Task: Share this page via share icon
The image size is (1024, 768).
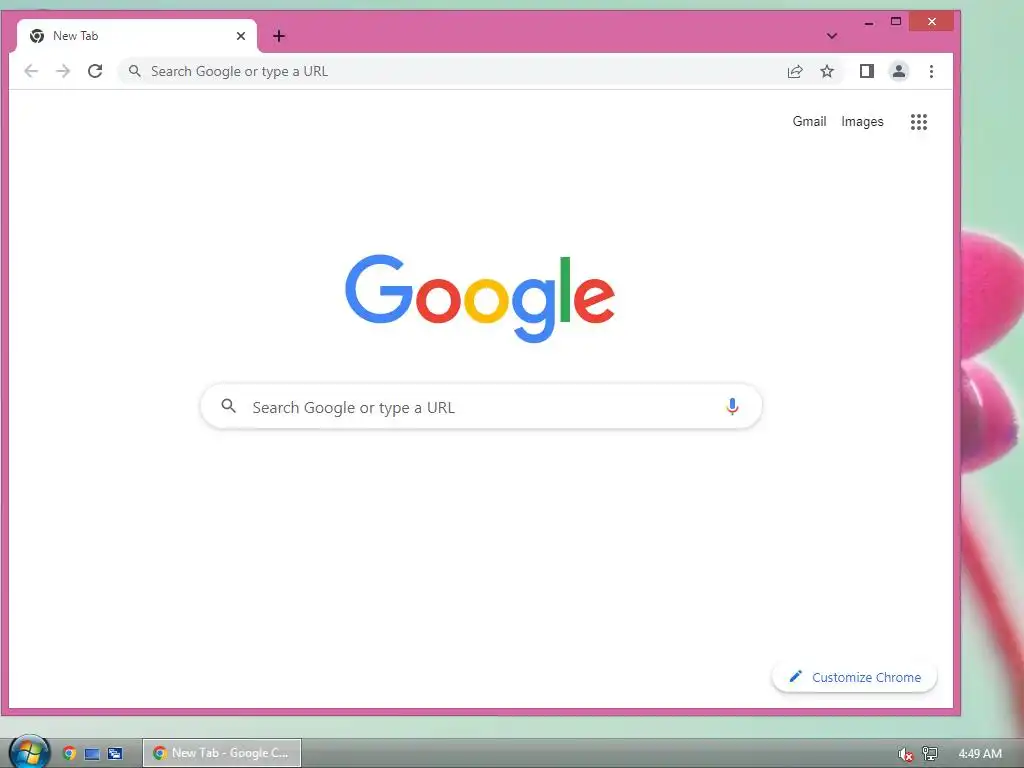Action: pyautogui.click(x=795, y=72)
